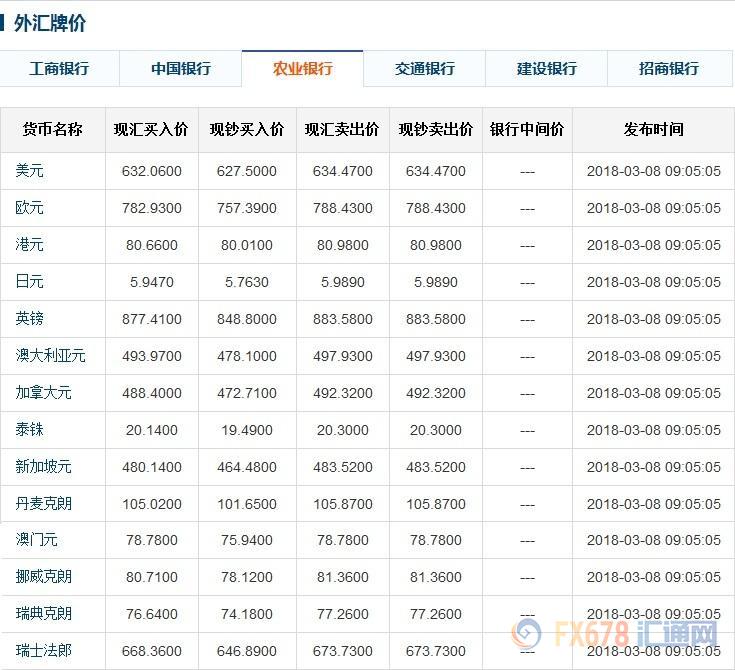
Task: Open the 欧元 currency link
Action: coord(29,208)
